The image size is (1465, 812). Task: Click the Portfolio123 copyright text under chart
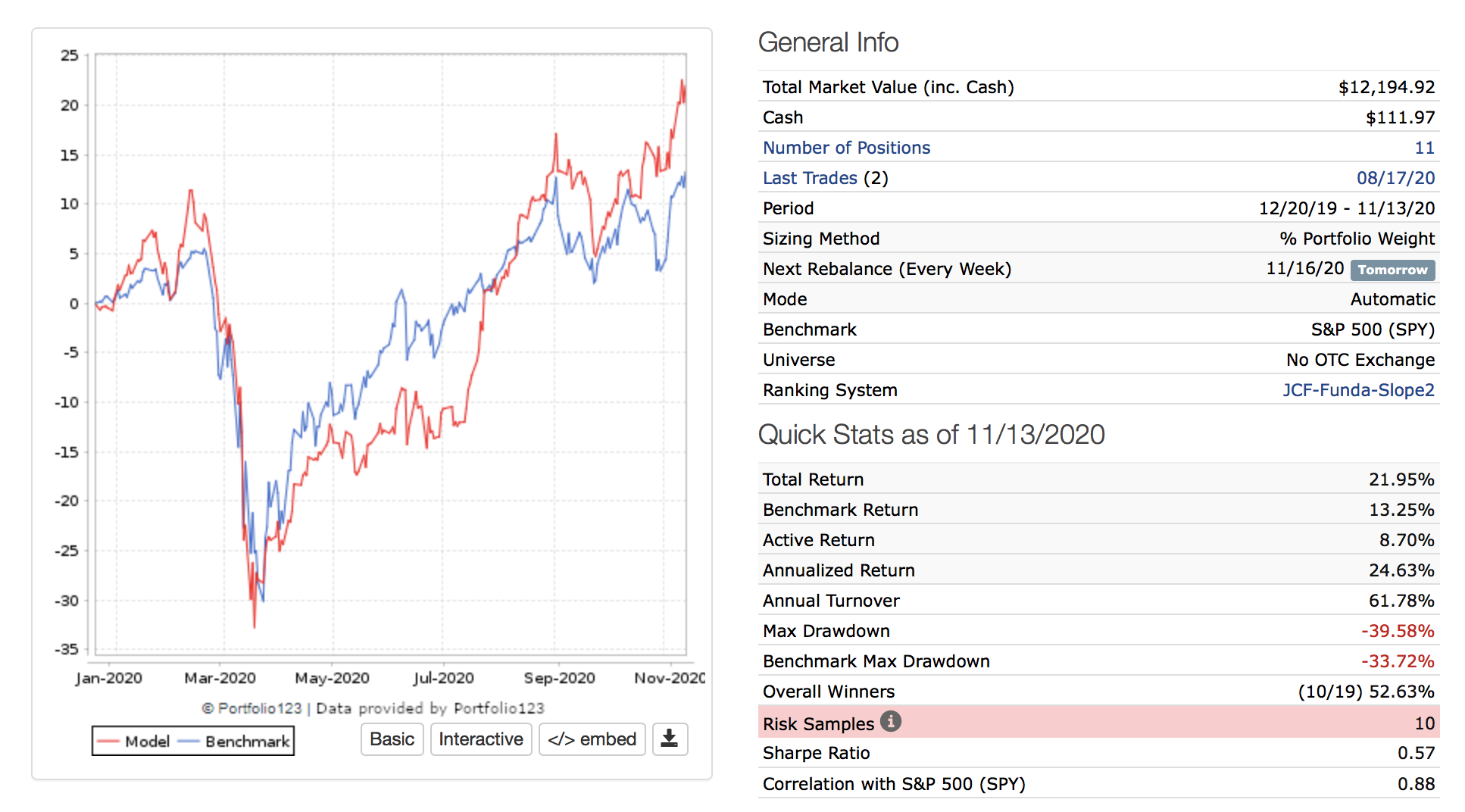[373, 708]
